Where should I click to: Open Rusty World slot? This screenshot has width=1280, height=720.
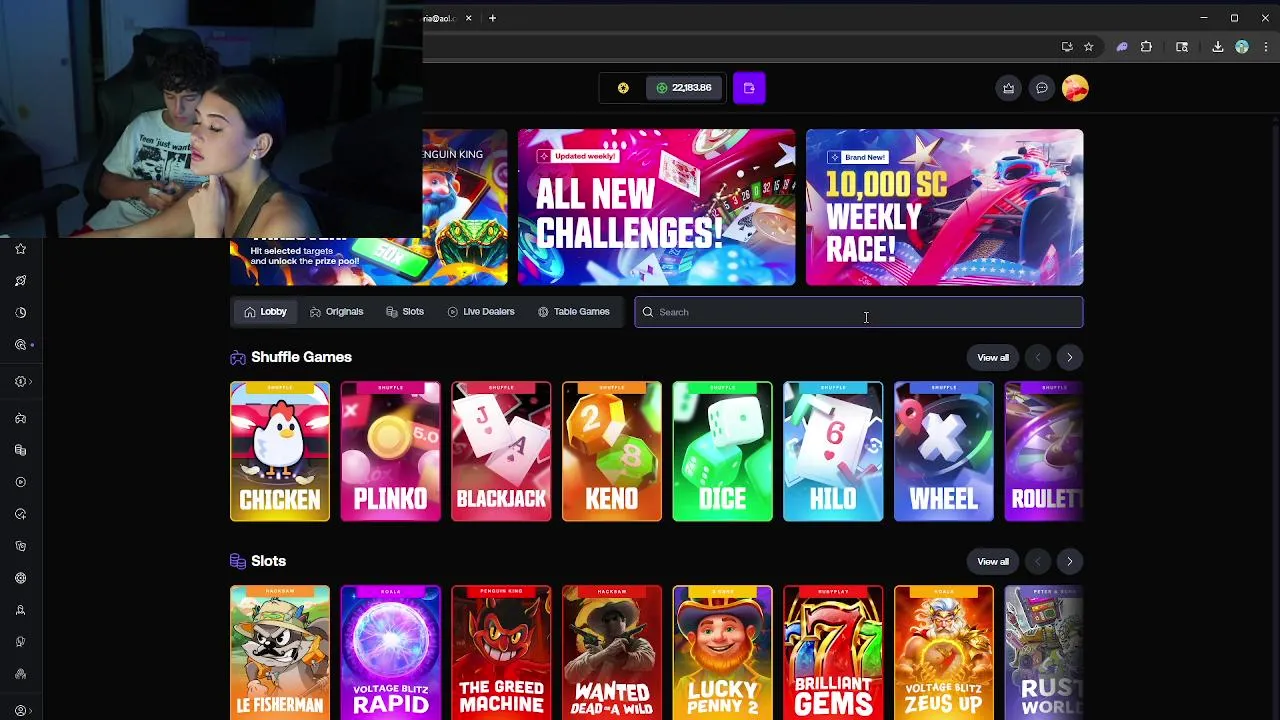click(x=1044, y=653)
